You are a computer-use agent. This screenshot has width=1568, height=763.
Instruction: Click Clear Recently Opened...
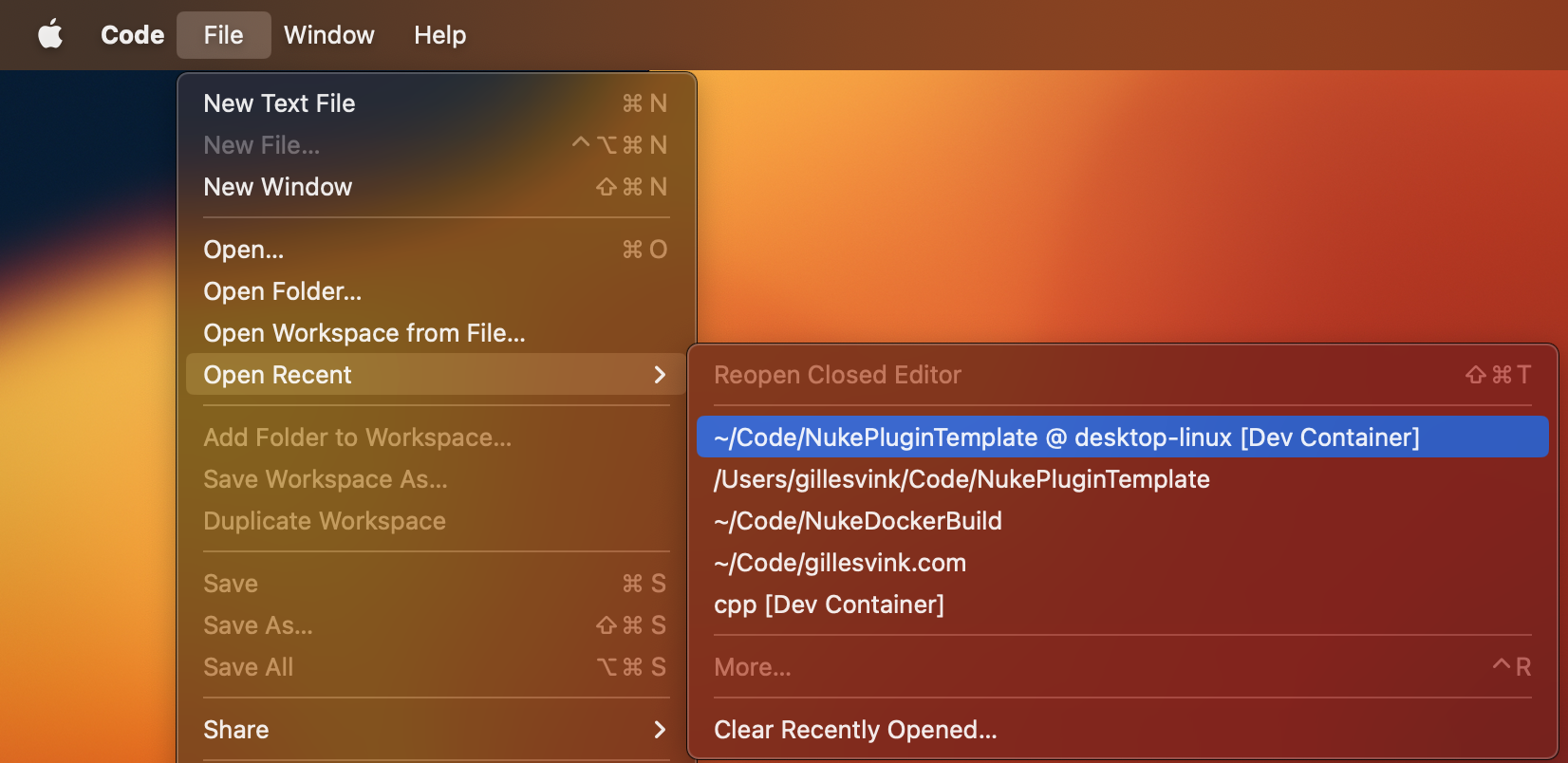pos(854,730)
